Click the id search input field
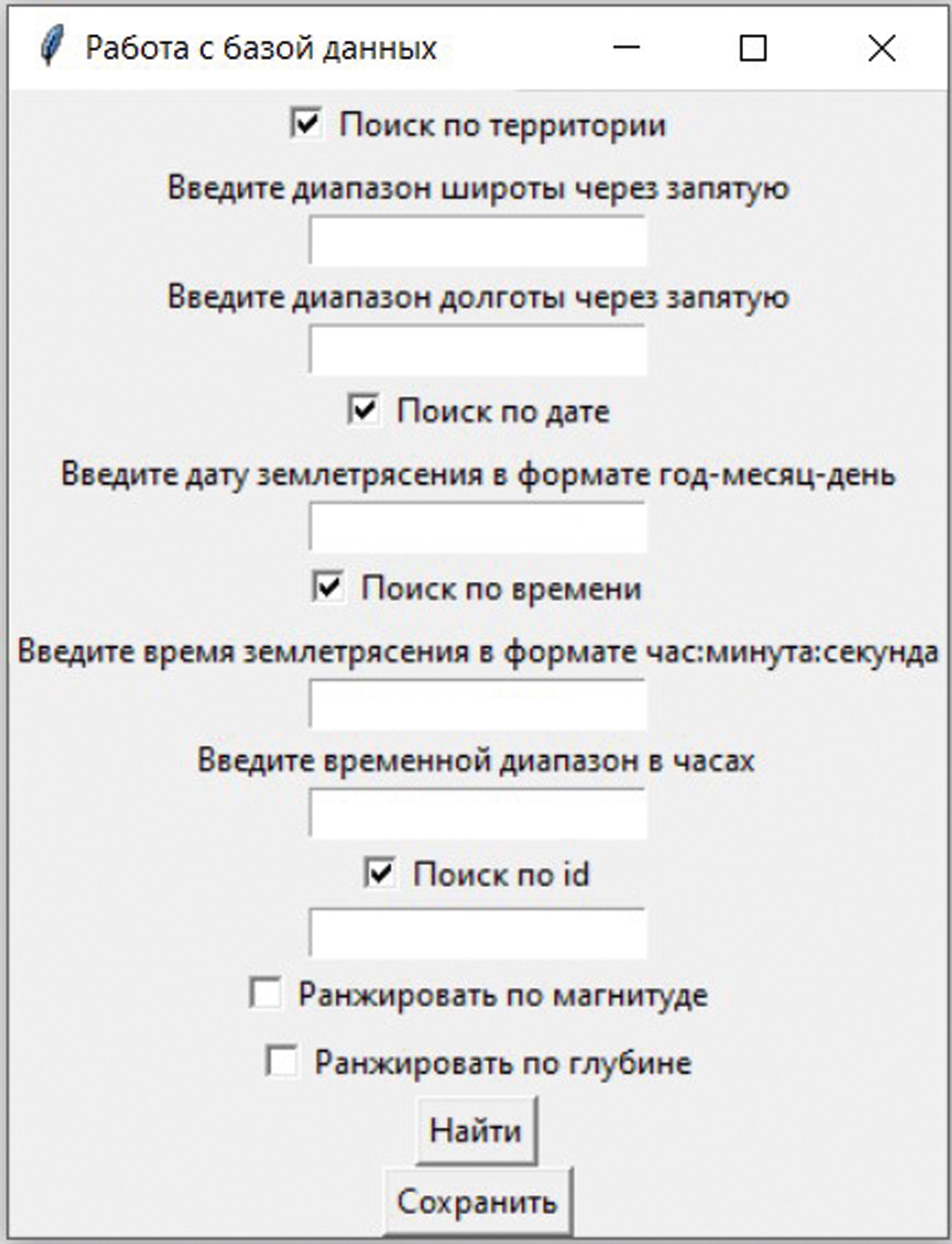 [x=478, y=932]
